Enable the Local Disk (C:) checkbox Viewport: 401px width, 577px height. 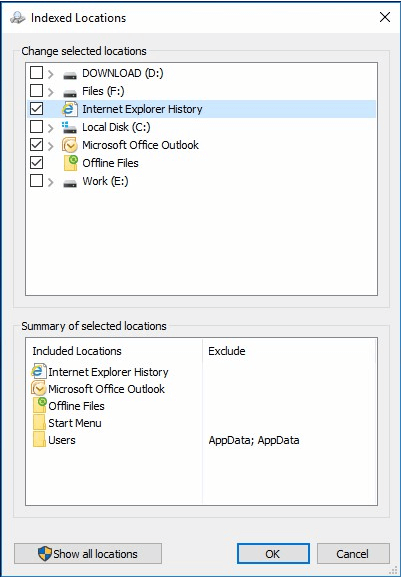tap(36, 127)
